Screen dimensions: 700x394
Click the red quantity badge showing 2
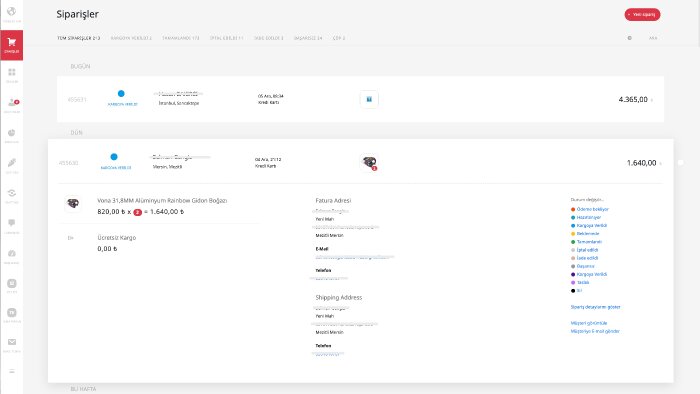[x=138, y=212]
